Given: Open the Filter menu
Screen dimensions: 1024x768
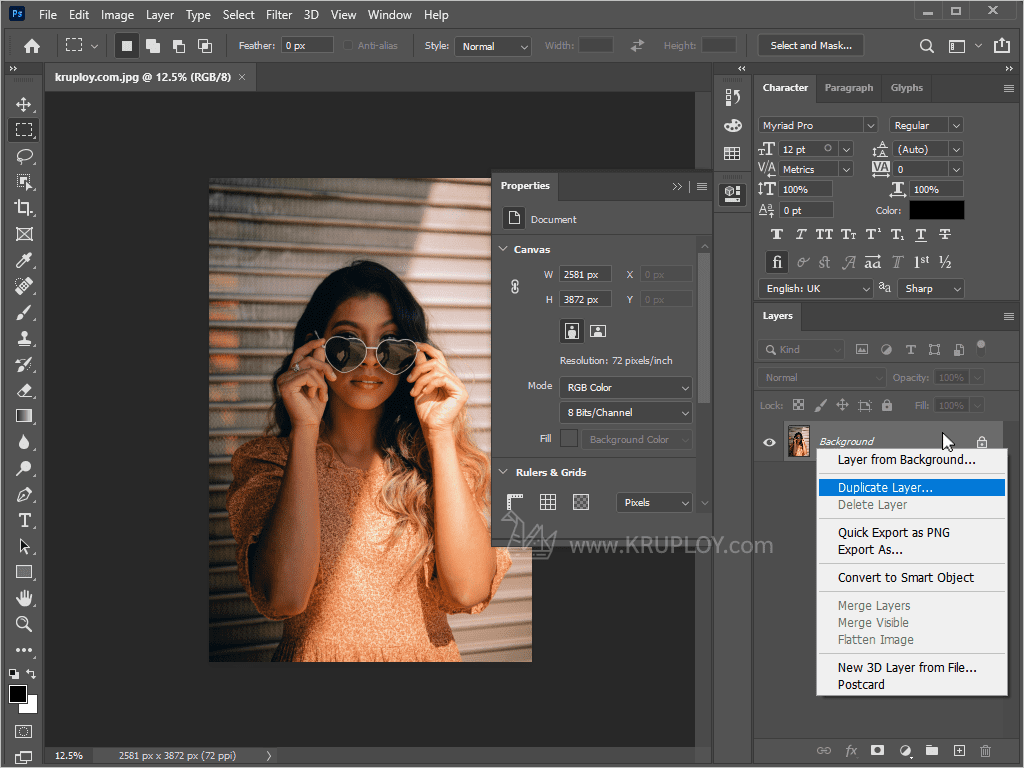Looking at the screenshot, I should tap(279, 14).
